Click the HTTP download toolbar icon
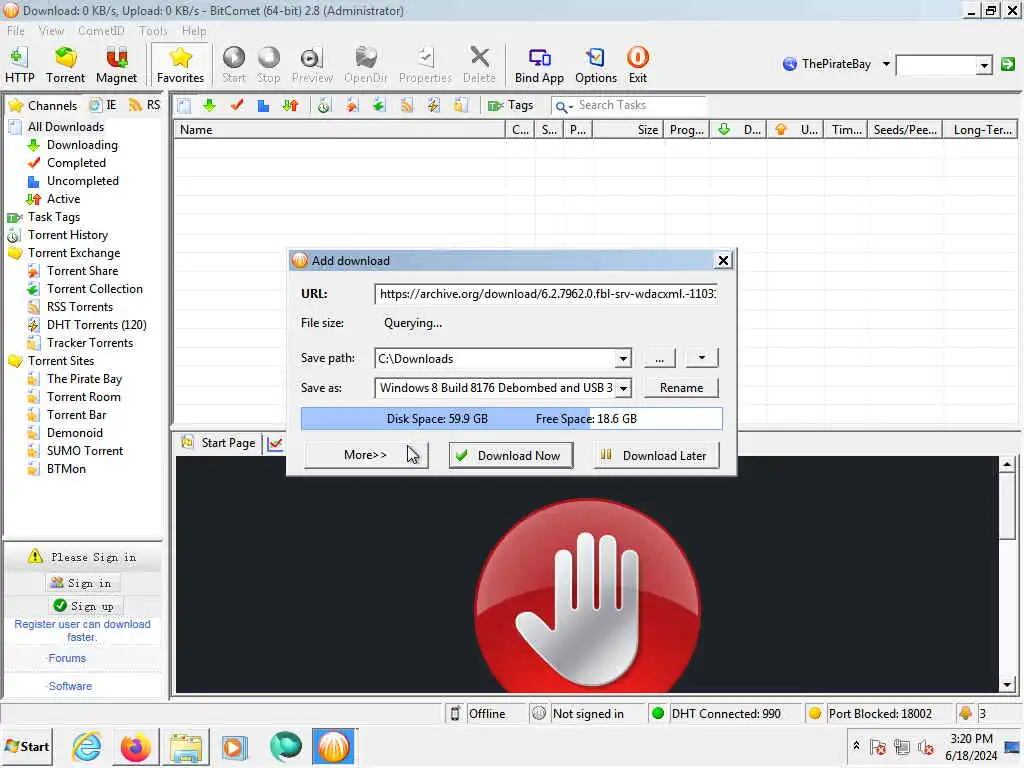The image size is (1024, 768). tap(20, 65)
